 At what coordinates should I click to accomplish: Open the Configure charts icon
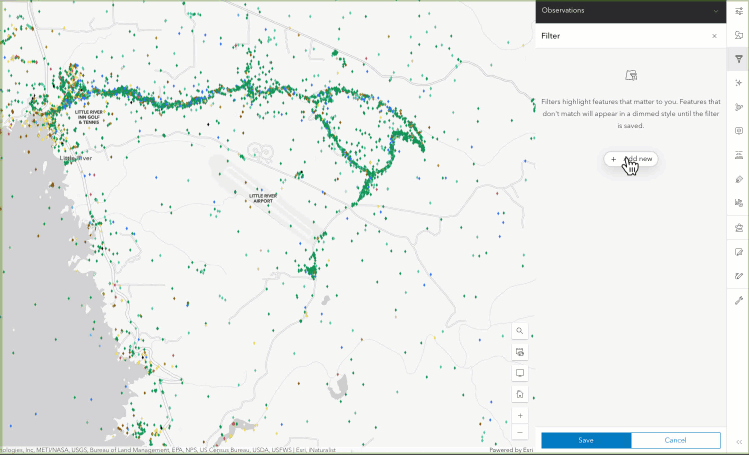[x=738, y=203]
